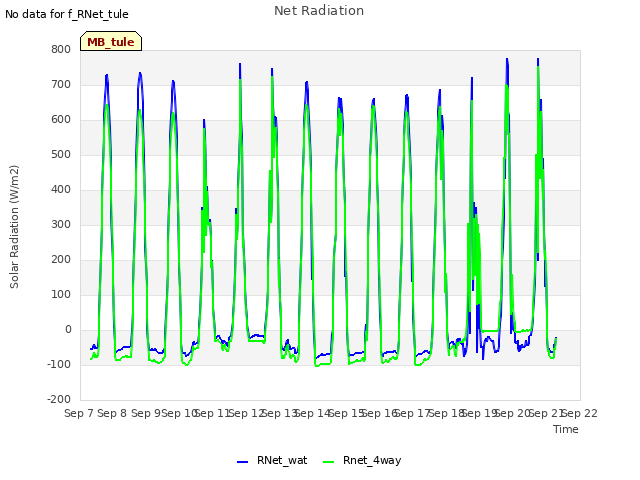Click the 500 y-axis tick label
This screenshot has width=640, height=480.
point(61,154)
